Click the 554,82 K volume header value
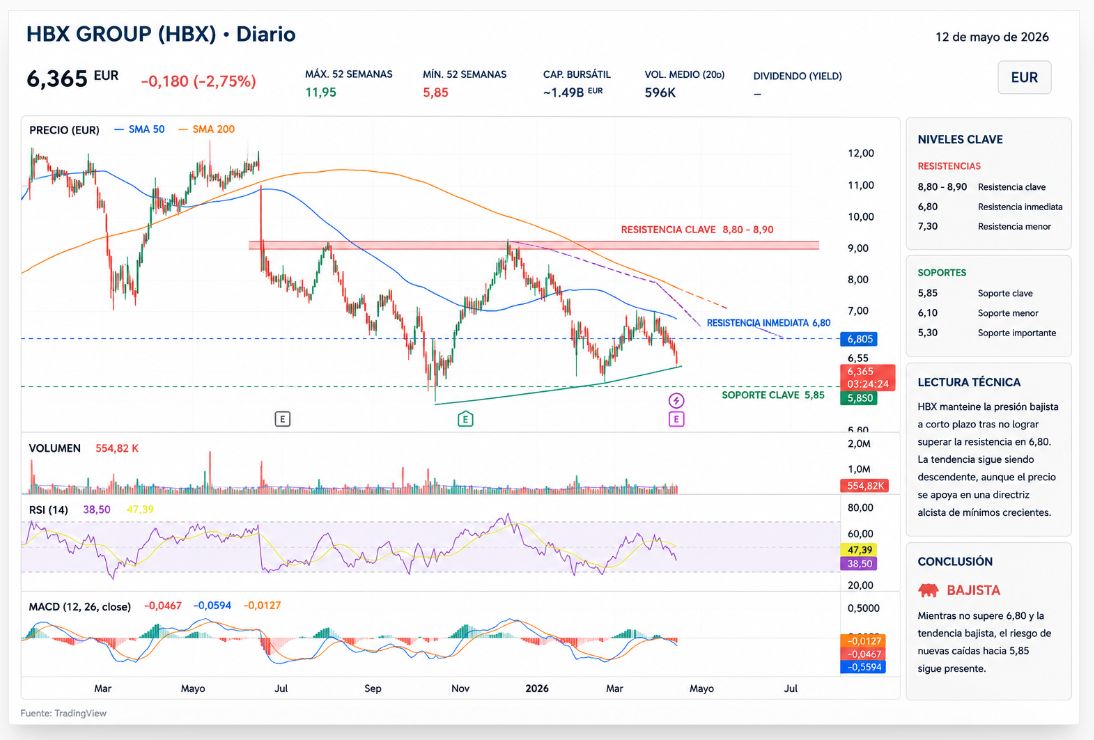Screen dimensions: 1094x740 click(117, 448)
